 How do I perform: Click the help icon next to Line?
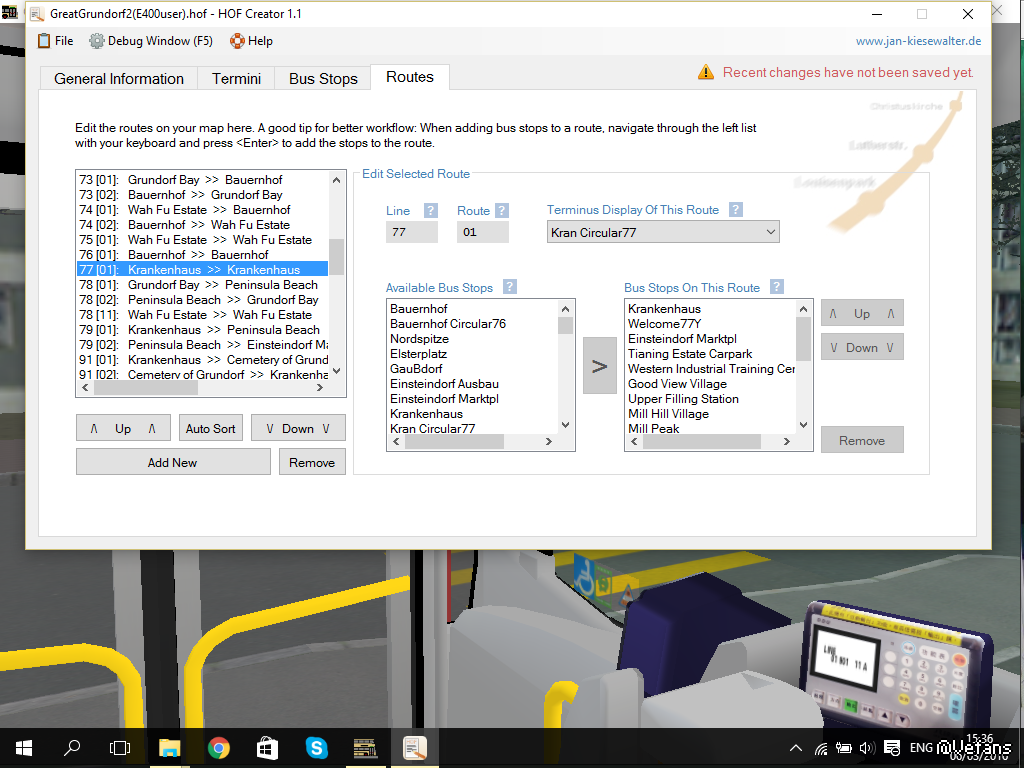(431, 211)
